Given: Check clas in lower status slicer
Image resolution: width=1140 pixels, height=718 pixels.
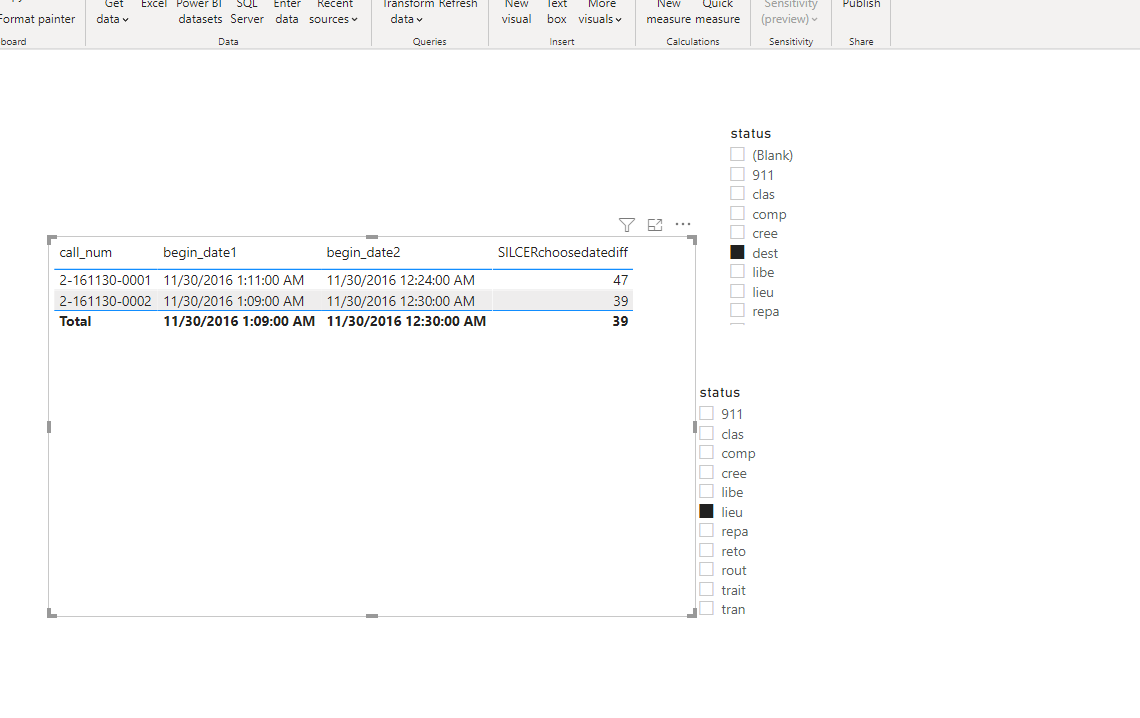Looking at the screenshot, I should [706, 434].
